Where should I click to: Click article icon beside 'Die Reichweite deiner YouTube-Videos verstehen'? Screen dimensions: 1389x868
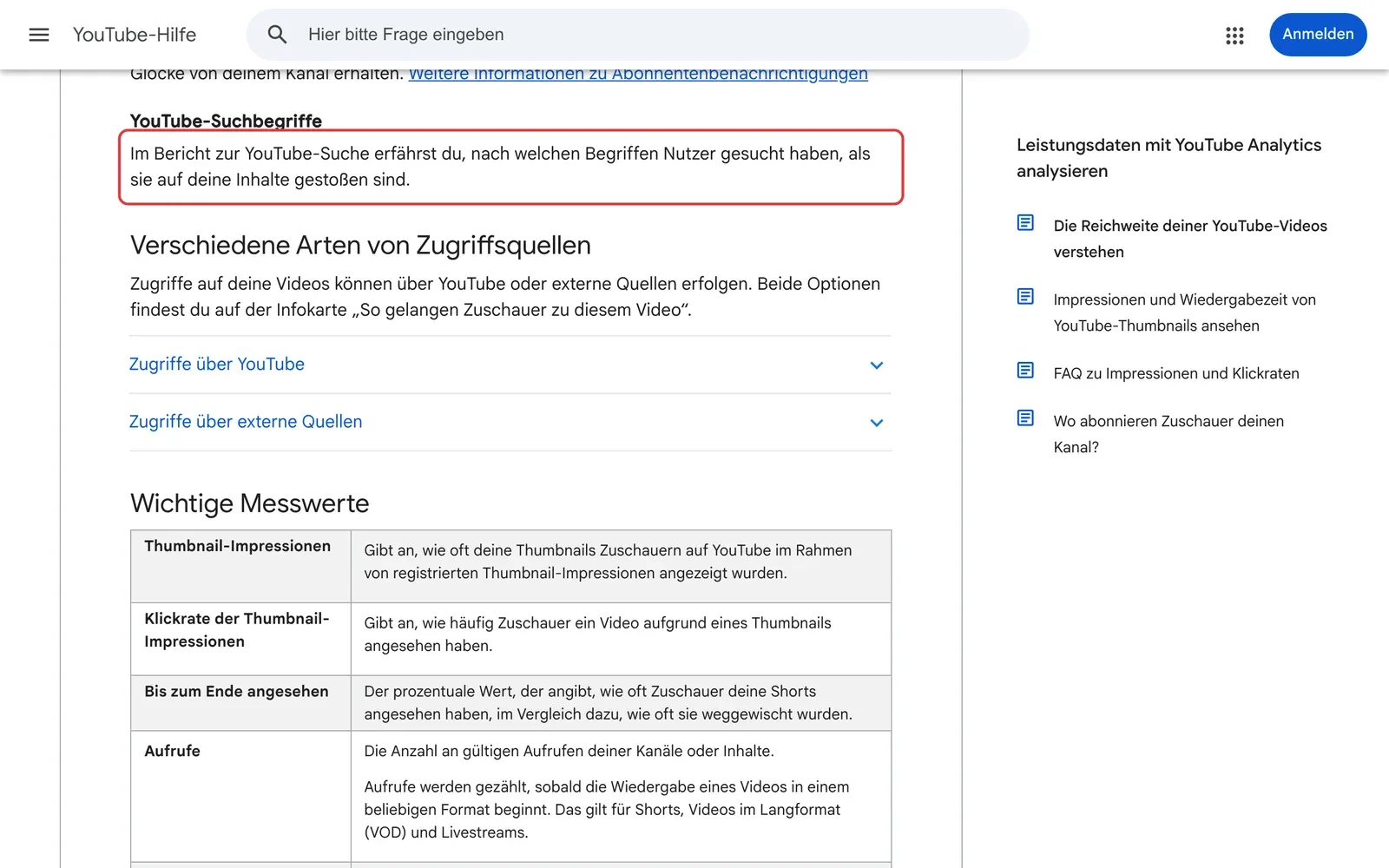click(x=1025, y=223)
